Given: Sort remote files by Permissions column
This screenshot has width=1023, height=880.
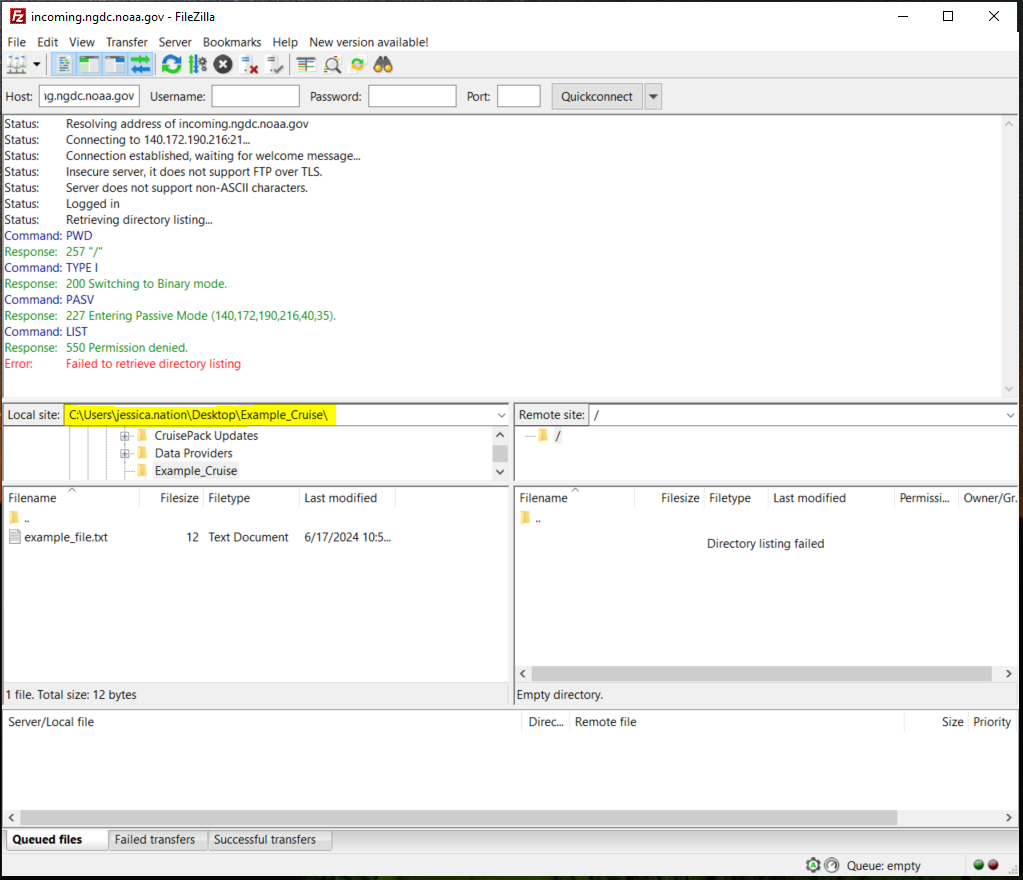Looking at the screenshot, I should point(924,498).
